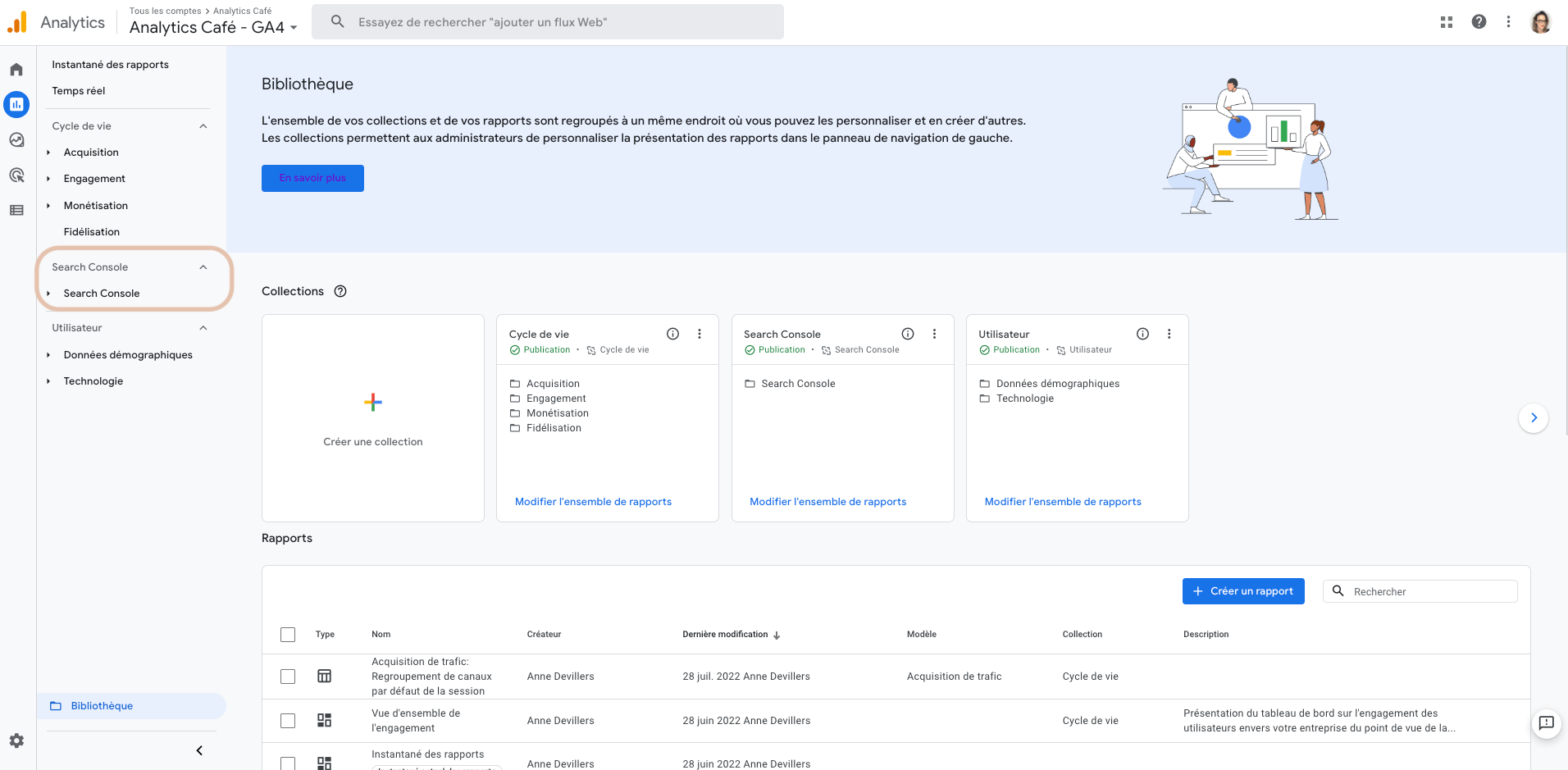Click Créer une collection card
Screen dimensions: 1568x770
(x=373, y=418)
